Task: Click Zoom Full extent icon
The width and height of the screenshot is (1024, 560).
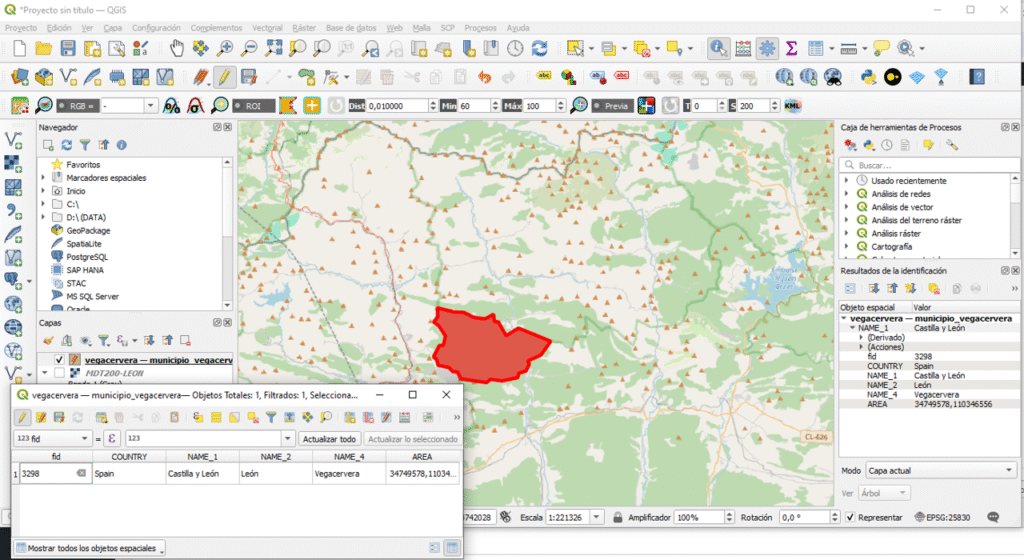Action: 274,48
